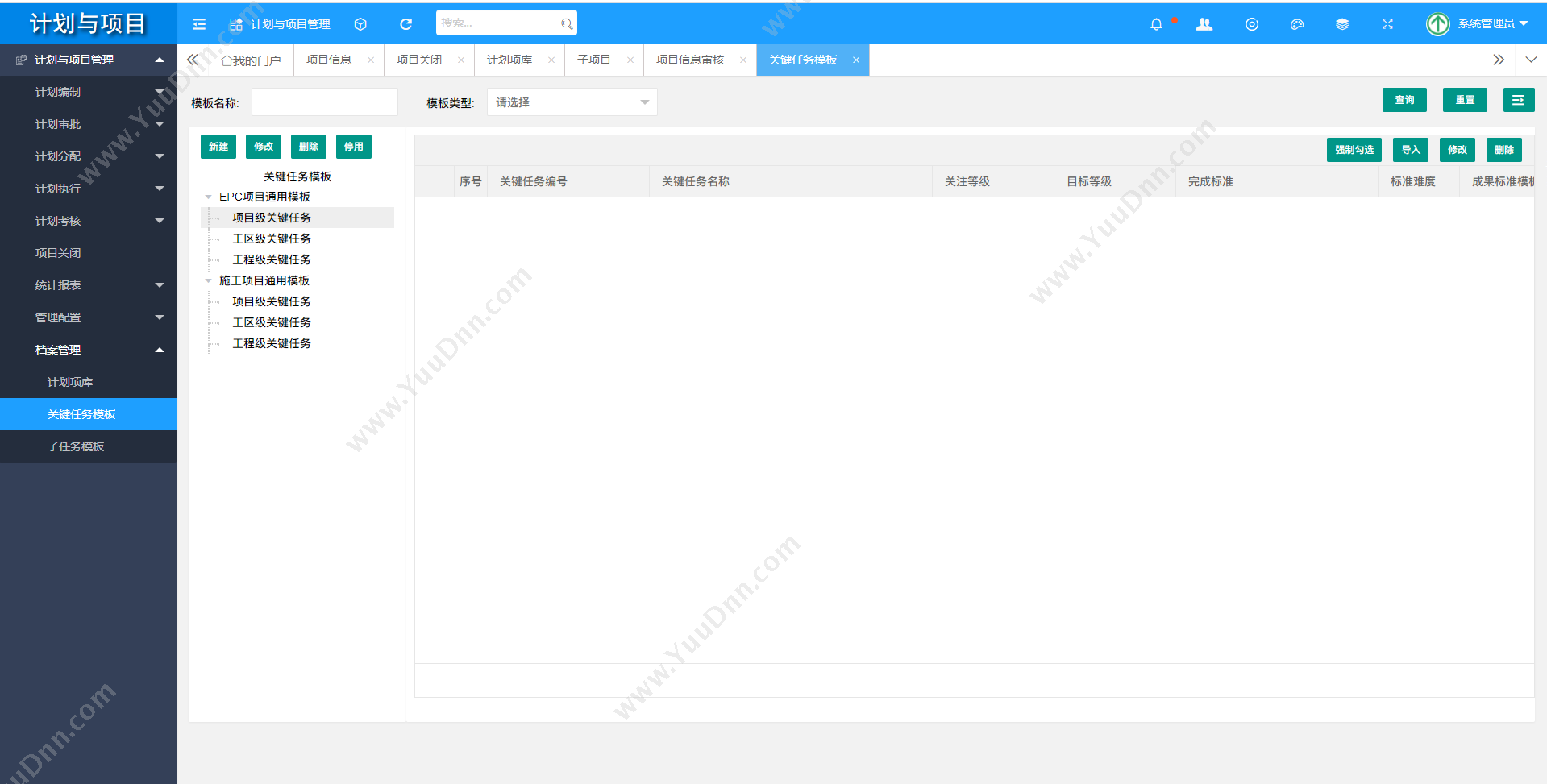Viewport: 1547px width, 784px height.
Task: Refresh the page with the reload icon
Action: point(405,24)
